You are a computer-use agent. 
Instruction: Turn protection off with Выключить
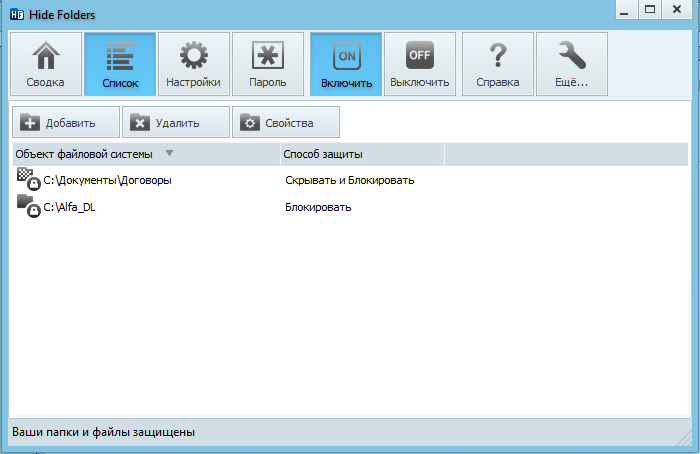click(x=420, y=64)
